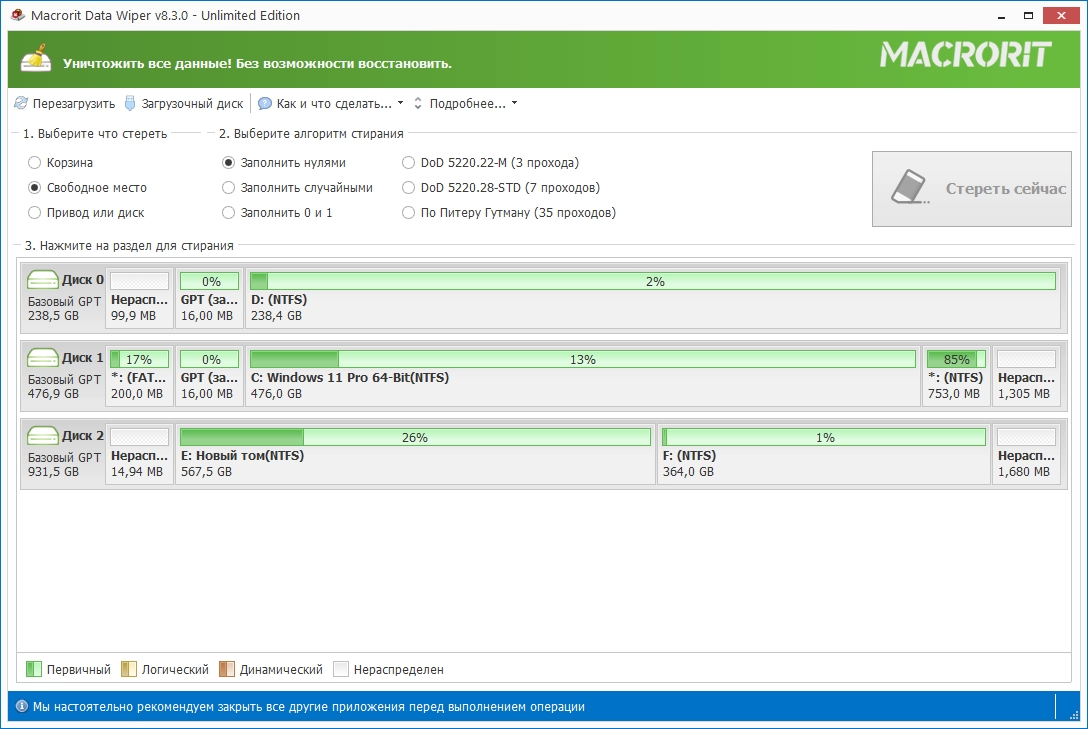Click the Загрузочный диск USB icon

(130, 103)
